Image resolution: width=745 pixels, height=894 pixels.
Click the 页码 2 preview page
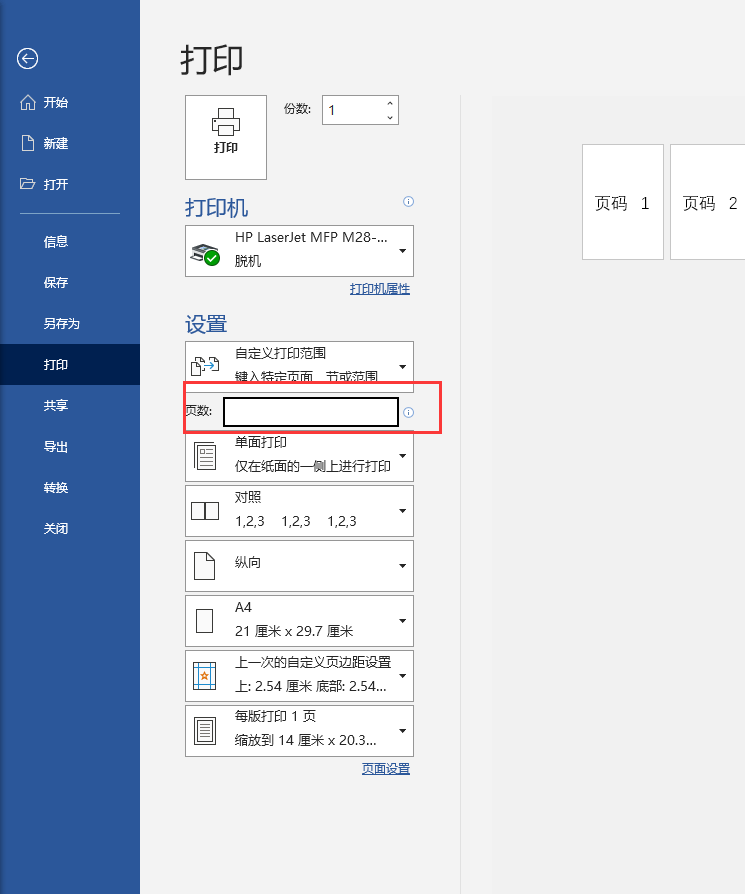708,202
